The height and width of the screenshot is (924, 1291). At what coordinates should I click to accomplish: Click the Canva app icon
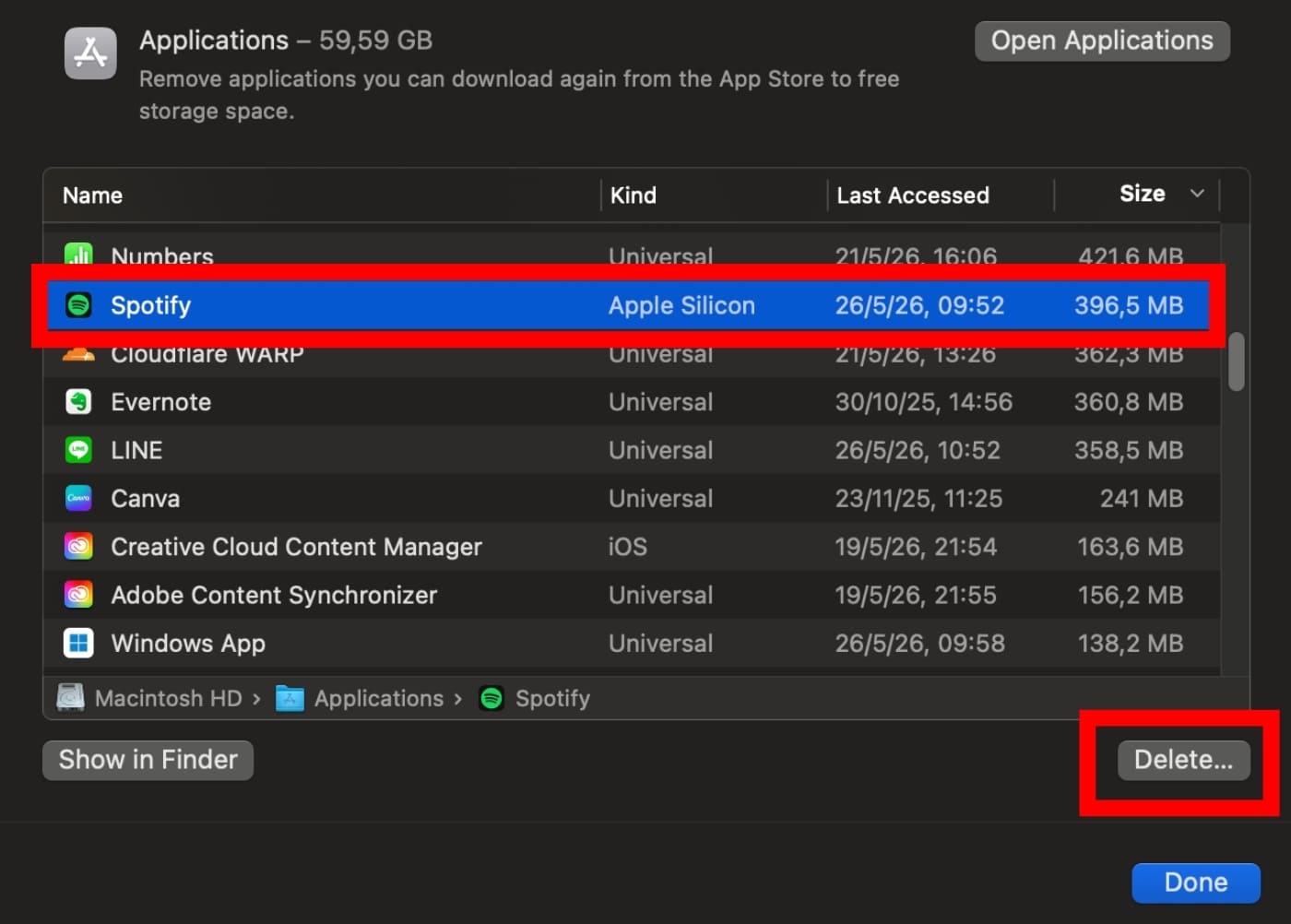(78, 498)
